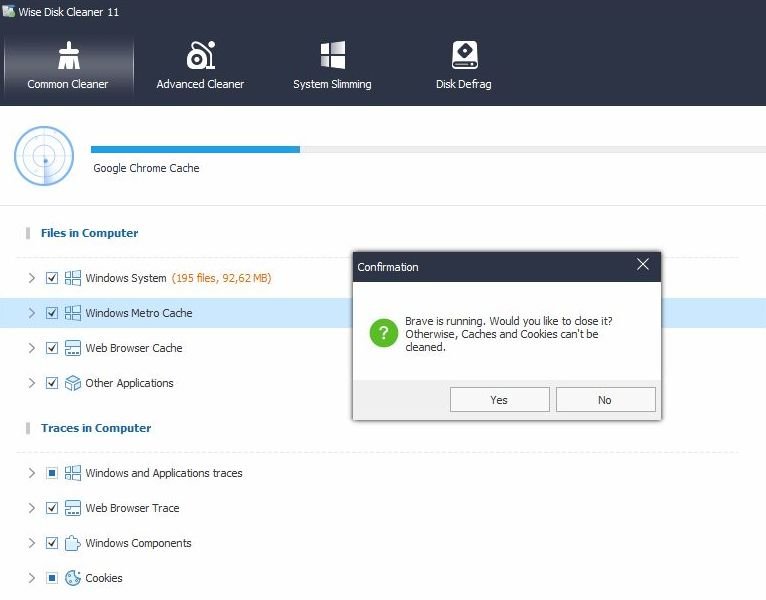The image size is (766, 600).
Task: Select the Cookies label
Action: [x=104, y=578]
